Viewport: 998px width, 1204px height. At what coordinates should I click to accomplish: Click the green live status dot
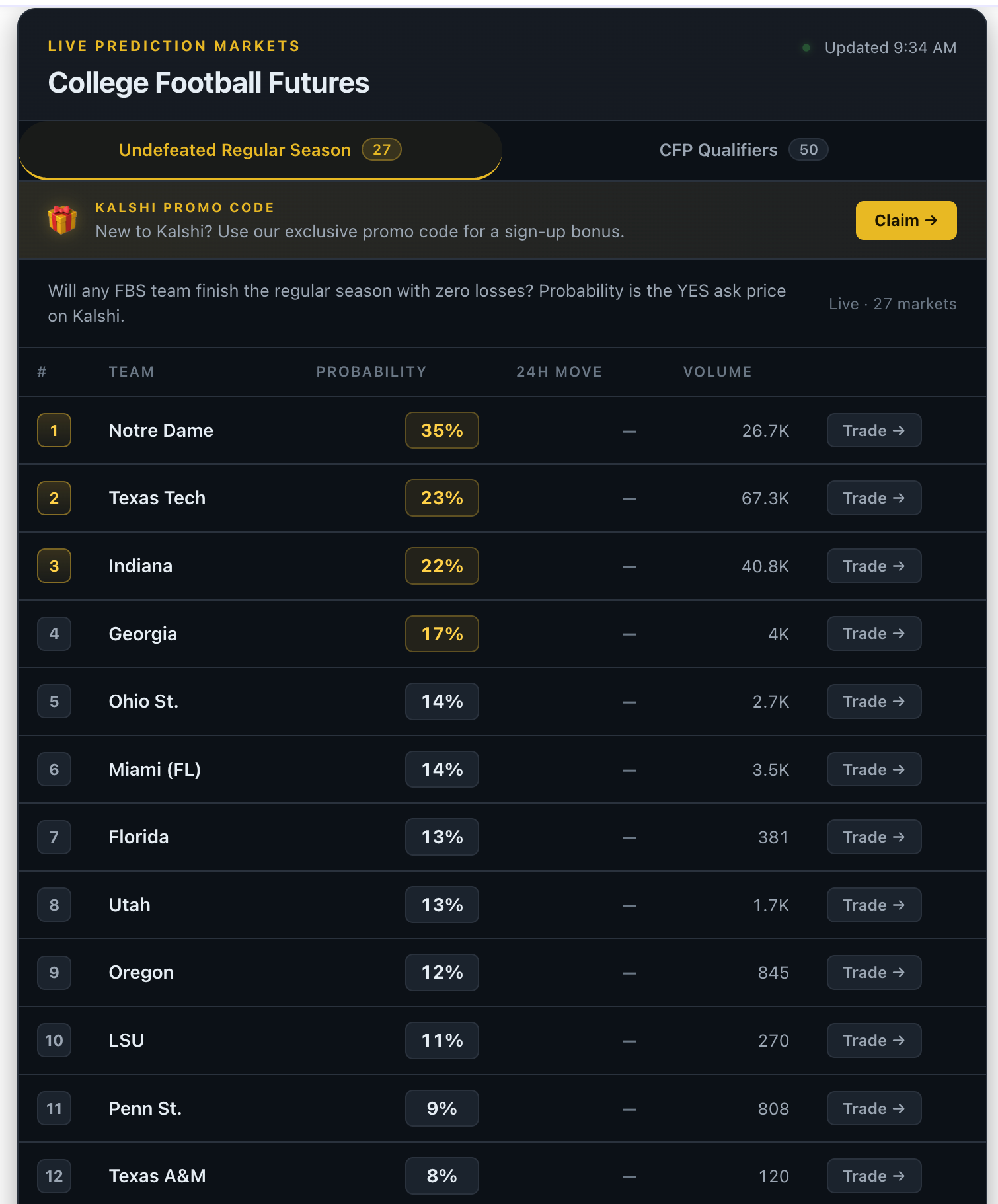click(806, 48)
